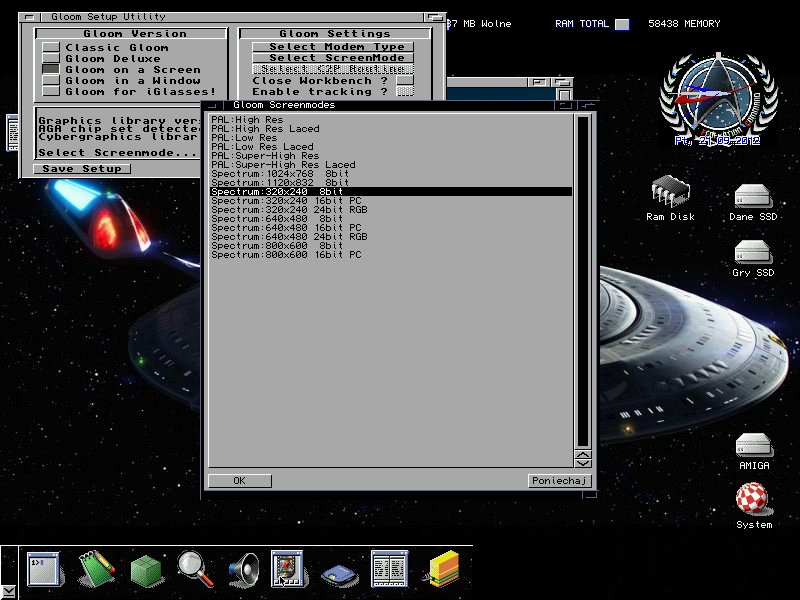Select Gloom on a Screen option
The width and height of the screenshot is (800, 600).
pos(51,69)
